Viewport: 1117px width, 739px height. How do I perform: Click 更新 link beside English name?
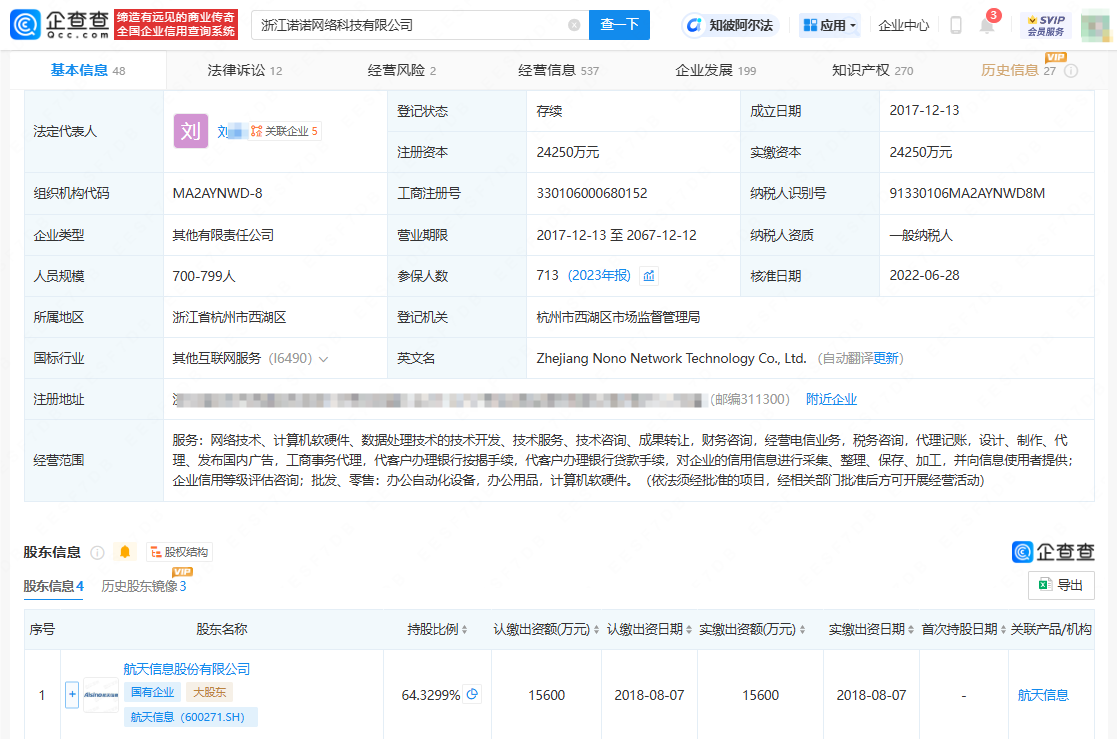(886, 358)
